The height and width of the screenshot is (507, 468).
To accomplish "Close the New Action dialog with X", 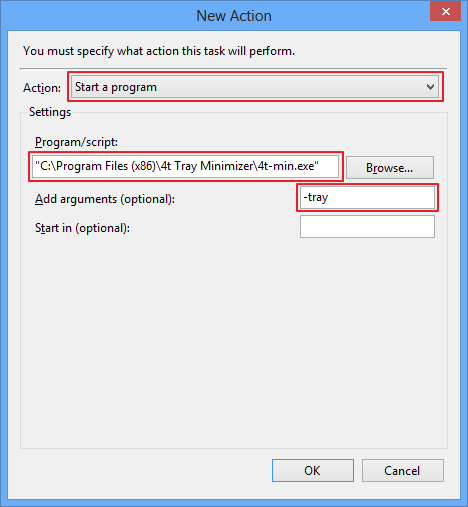I will pyautogui.click(x=445, y=12).
